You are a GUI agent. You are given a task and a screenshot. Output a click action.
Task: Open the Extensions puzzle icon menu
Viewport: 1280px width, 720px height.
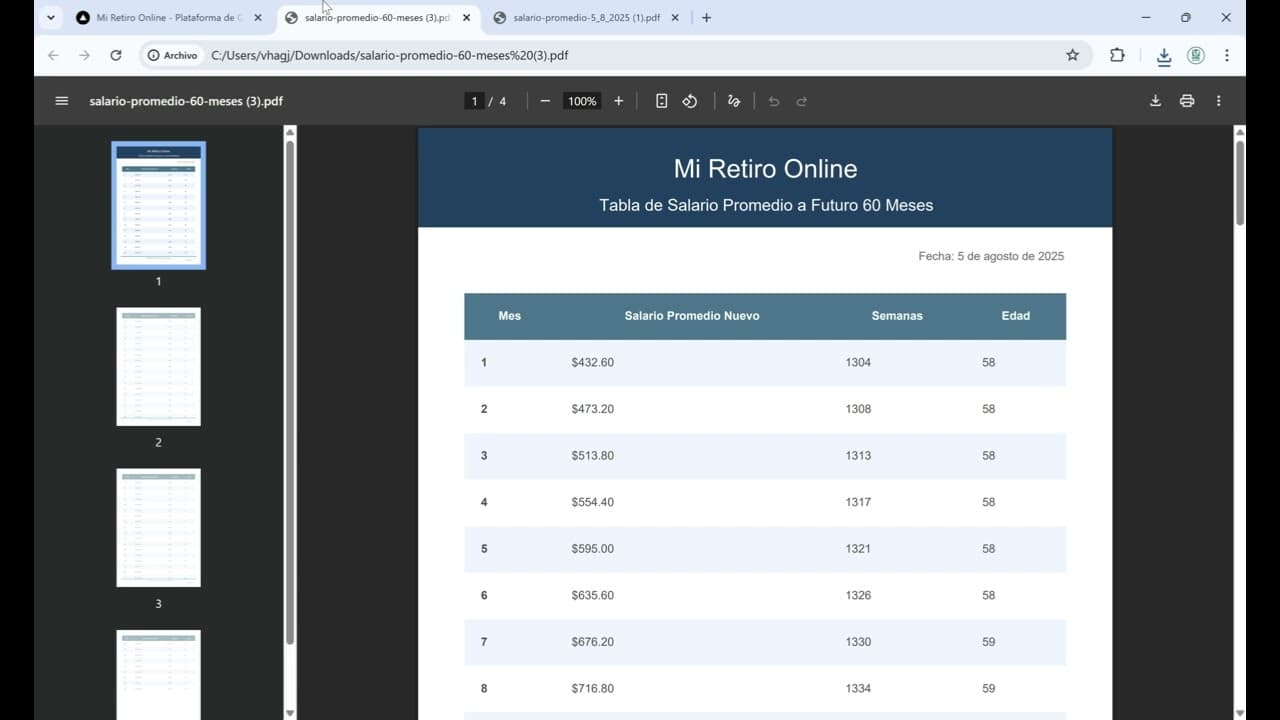point(1117,56)
